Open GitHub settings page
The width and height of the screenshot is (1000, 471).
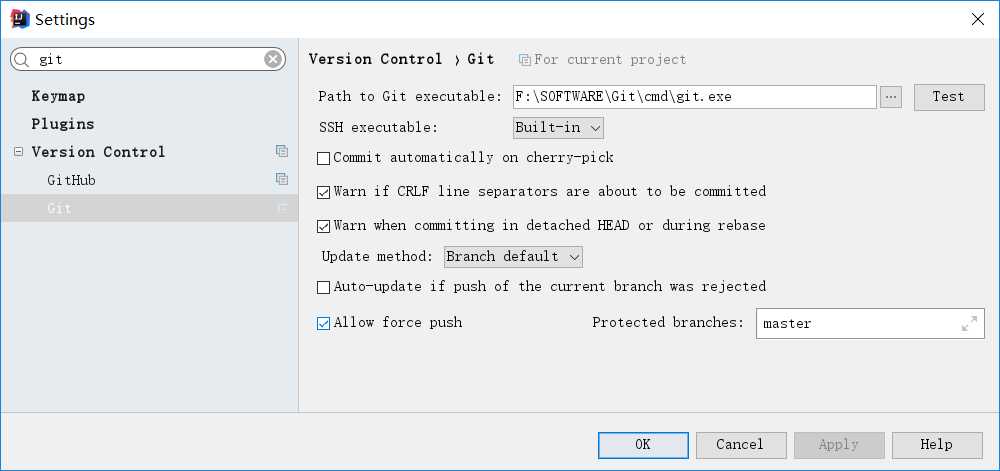[x=71, y=180]
